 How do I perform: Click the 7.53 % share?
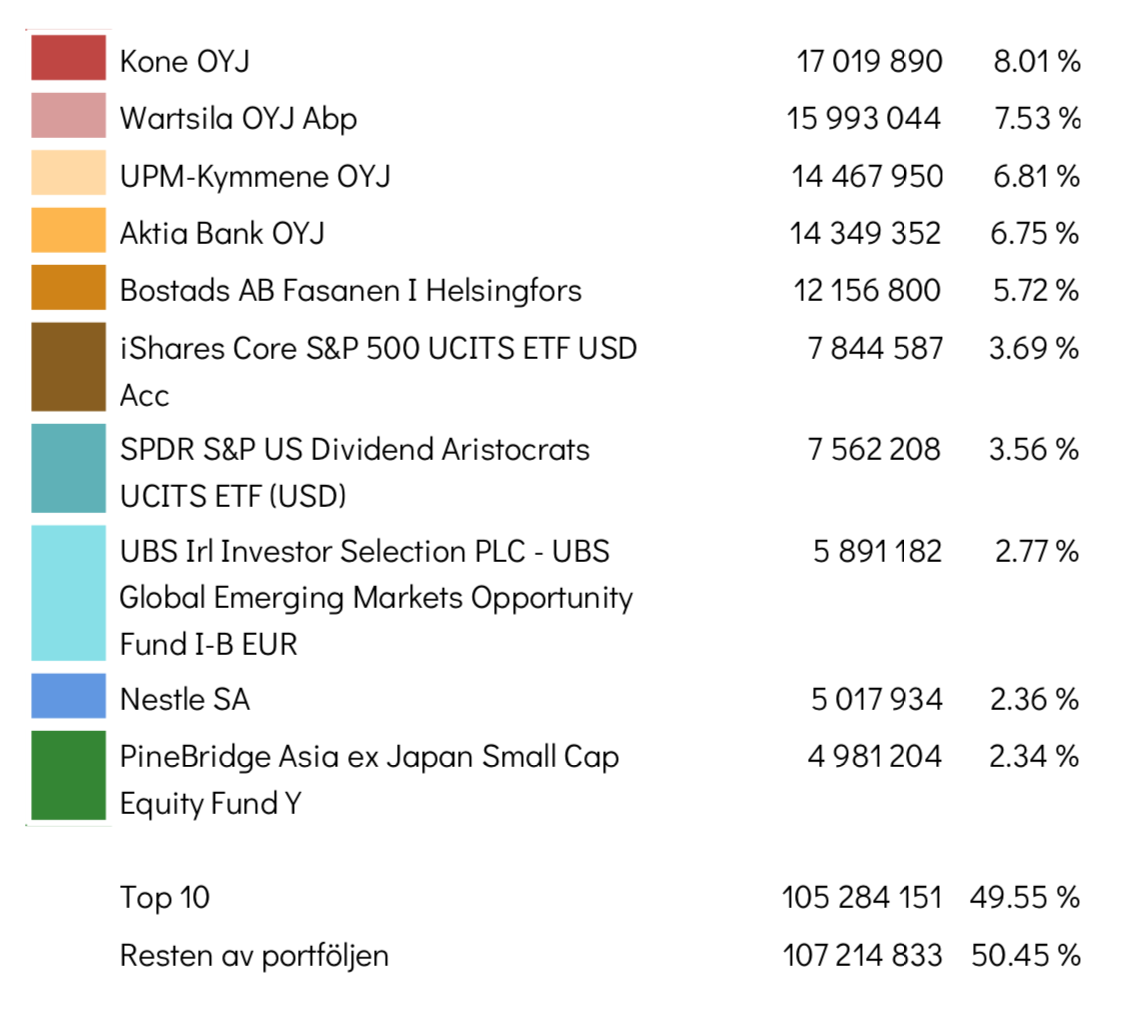coord(1038,119)
